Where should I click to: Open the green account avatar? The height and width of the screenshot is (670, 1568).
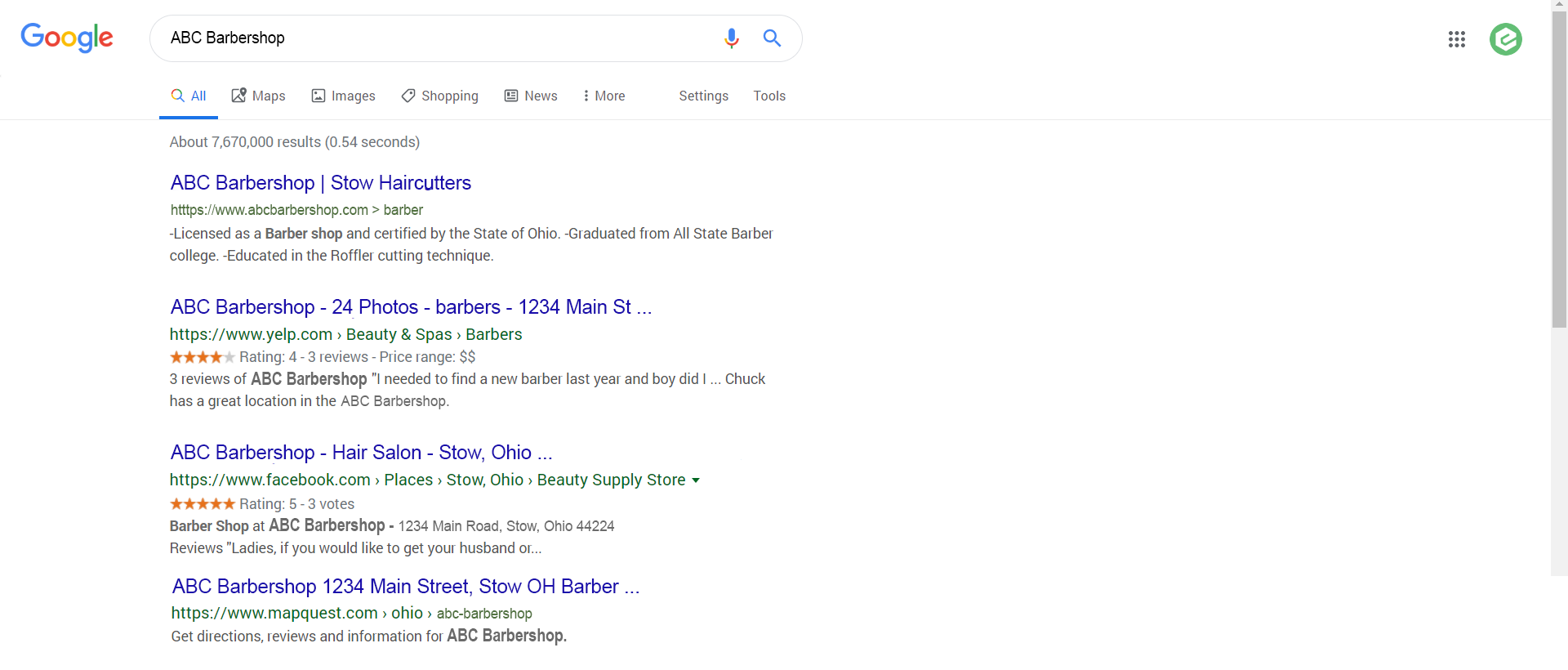[x=1506, y=39]
